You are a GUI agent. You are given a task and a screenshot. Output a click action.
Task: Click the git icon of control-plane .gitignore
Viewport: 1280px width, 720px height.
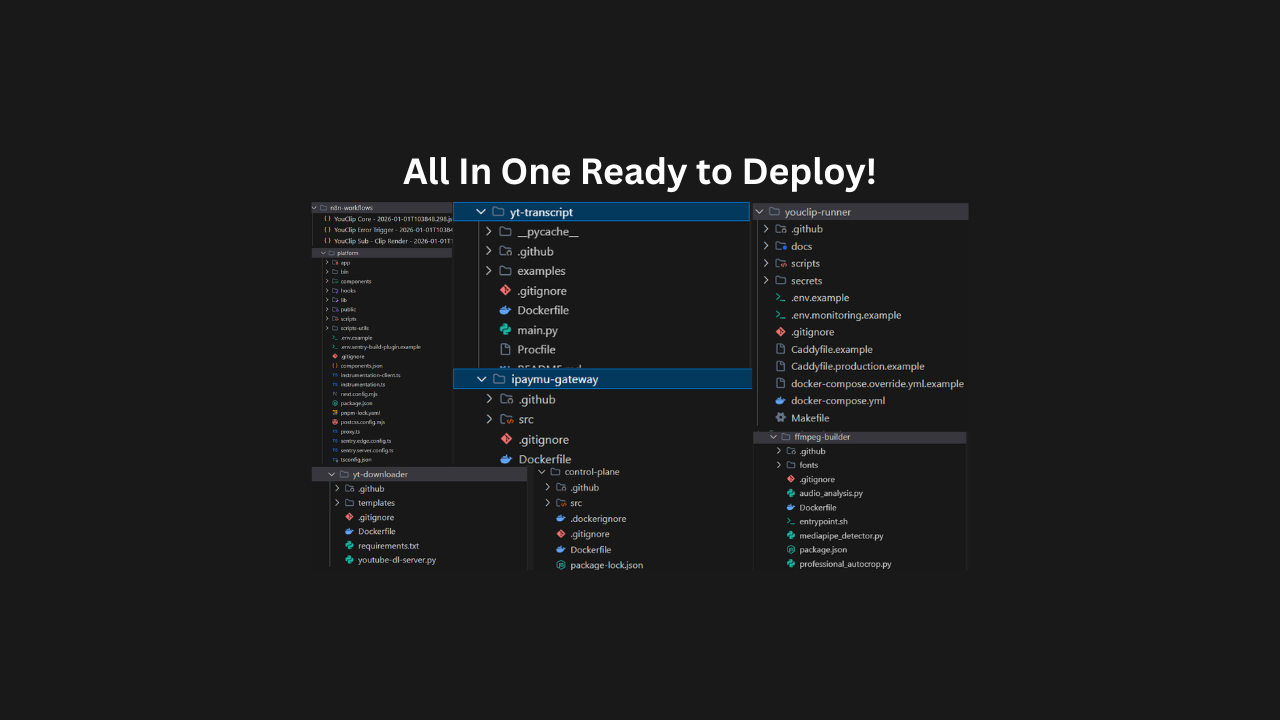point(561,534)
